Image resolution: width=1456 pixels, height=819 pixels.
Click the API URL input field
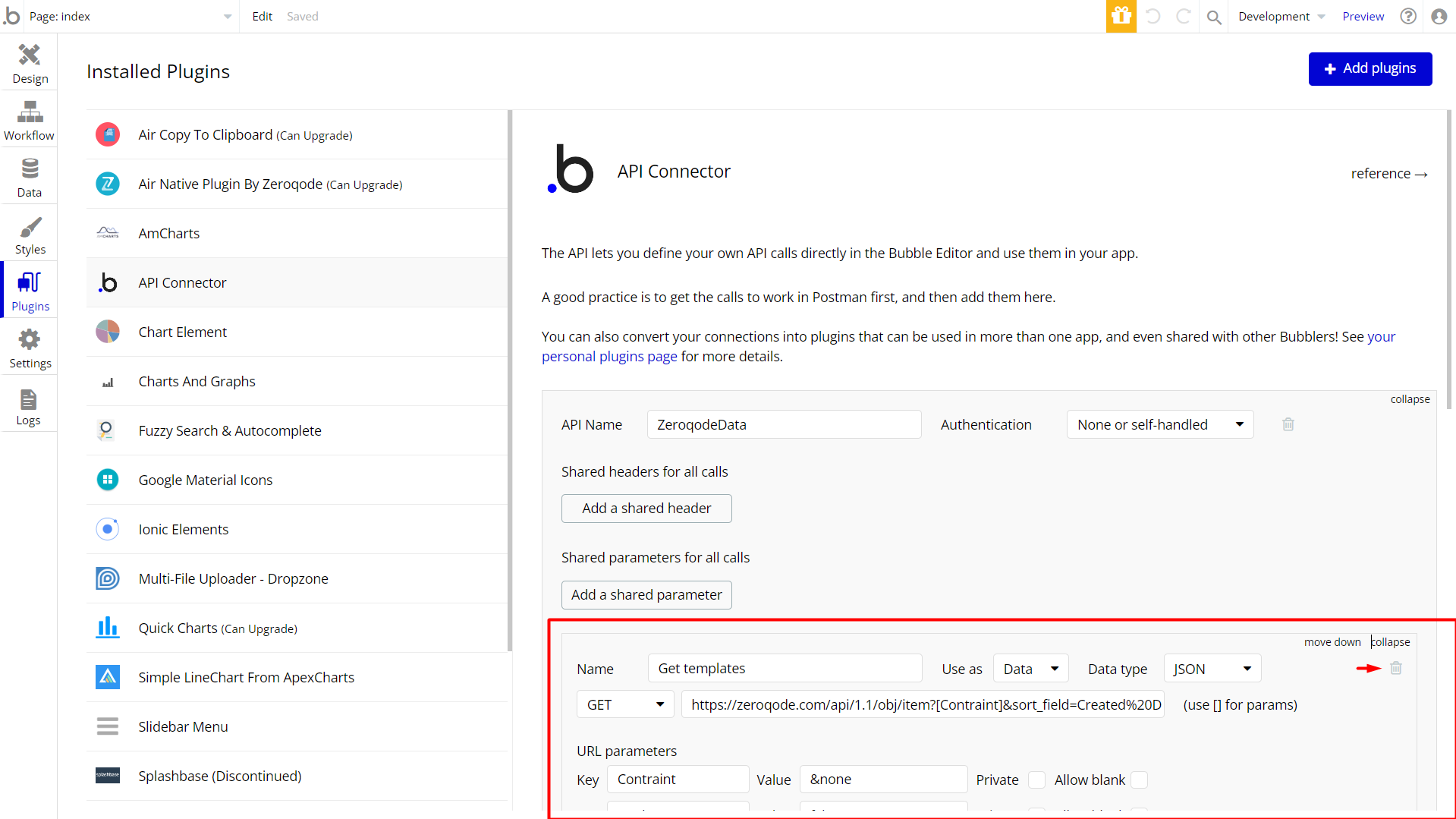pos(923,704)
